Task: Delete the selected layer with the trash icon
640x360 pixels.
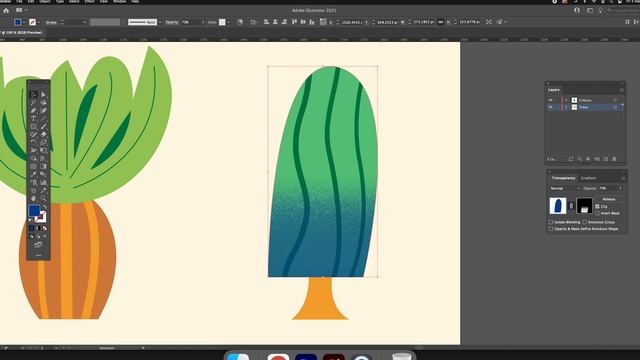Action: click(x=614, y=159)
